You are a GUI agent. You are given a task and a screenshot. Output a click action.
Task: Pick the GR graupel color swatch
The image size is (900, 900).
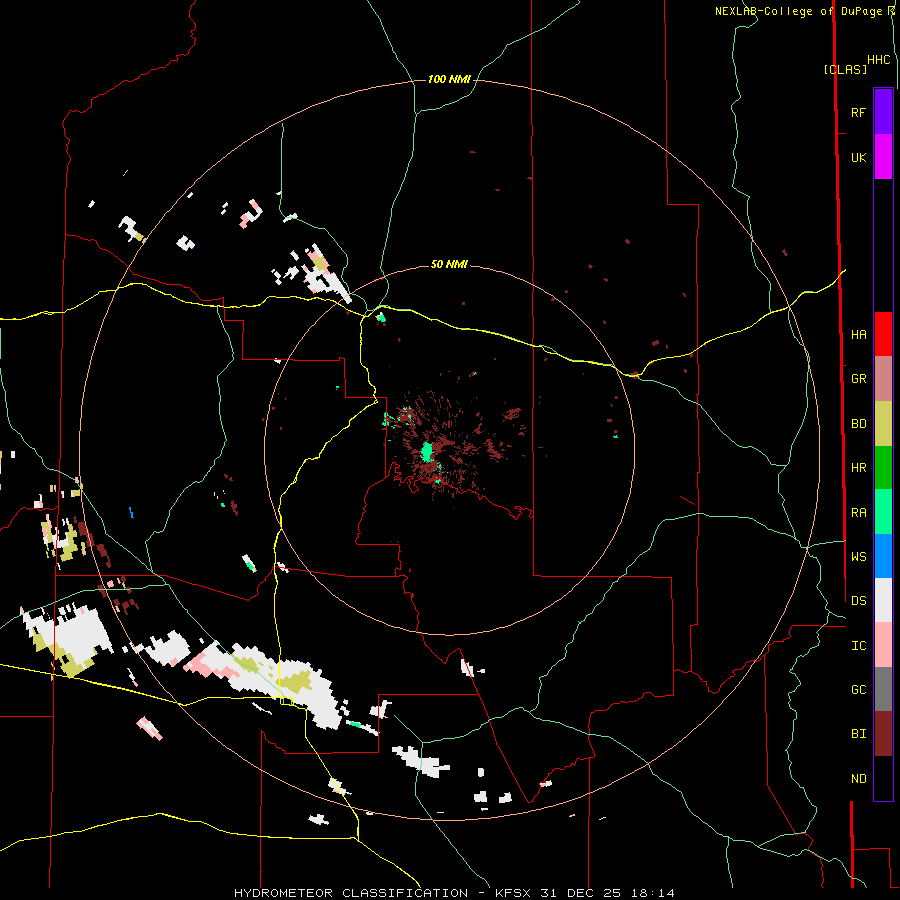[883, 378]
